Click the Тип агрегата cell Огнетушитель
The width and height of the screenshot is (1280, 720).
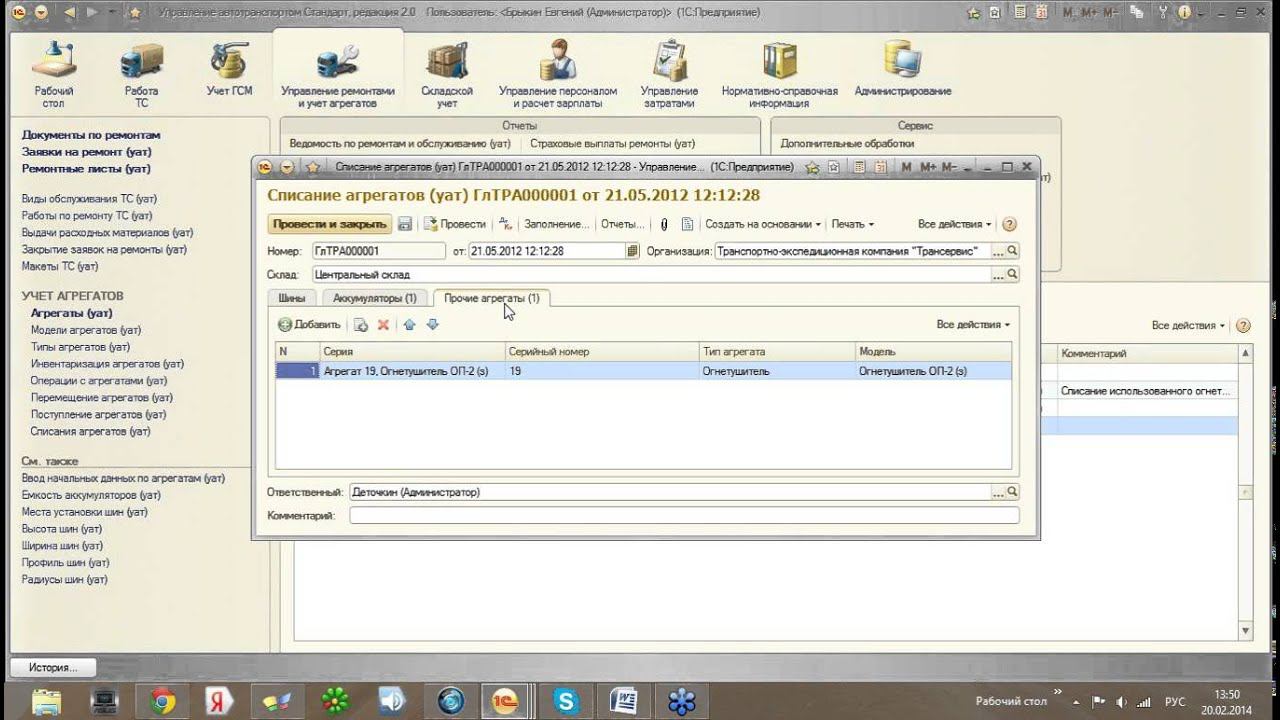coord(777,371)
